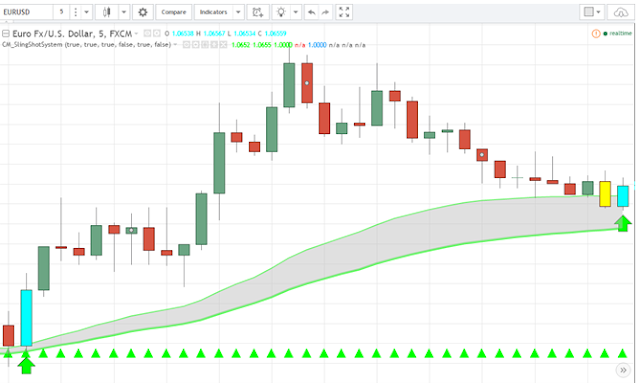This screenshot has height=383, width=640.
Task: Expand the Indicators favorites dropdown arrow
Action: pos(238,12)
